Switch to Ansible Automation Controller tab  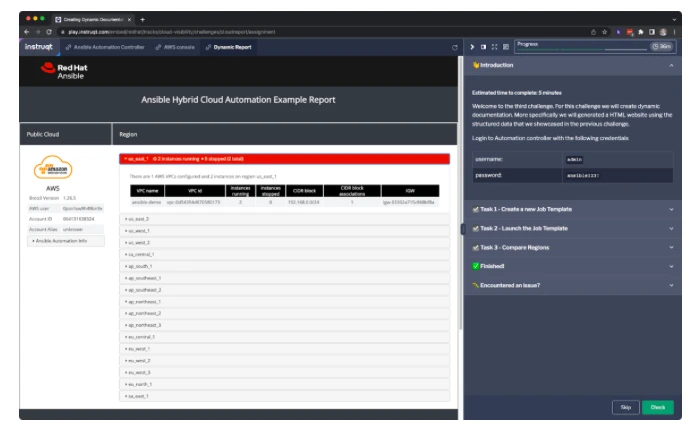pyautogui.click(x=105, y=47)
